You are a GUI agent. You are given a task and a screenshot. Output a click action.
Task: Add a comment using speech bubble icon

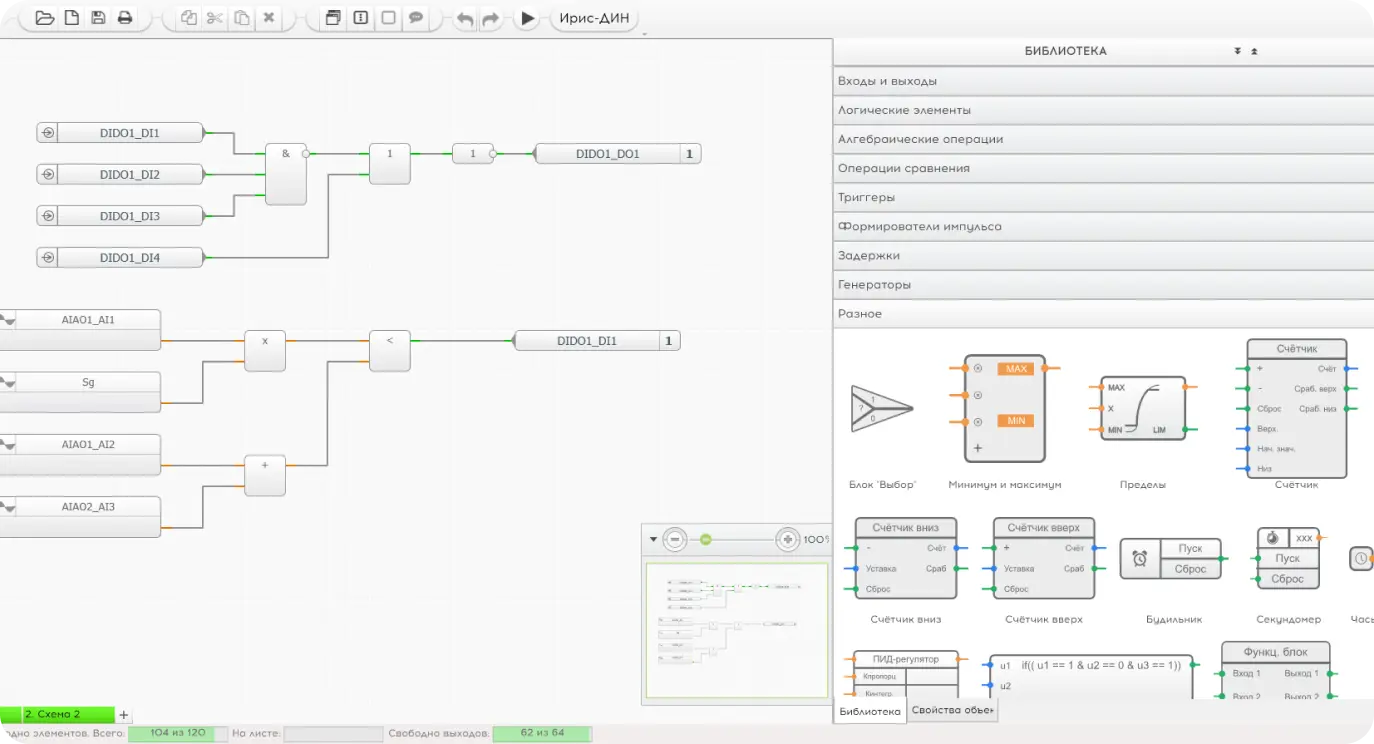tap(416, 18)
